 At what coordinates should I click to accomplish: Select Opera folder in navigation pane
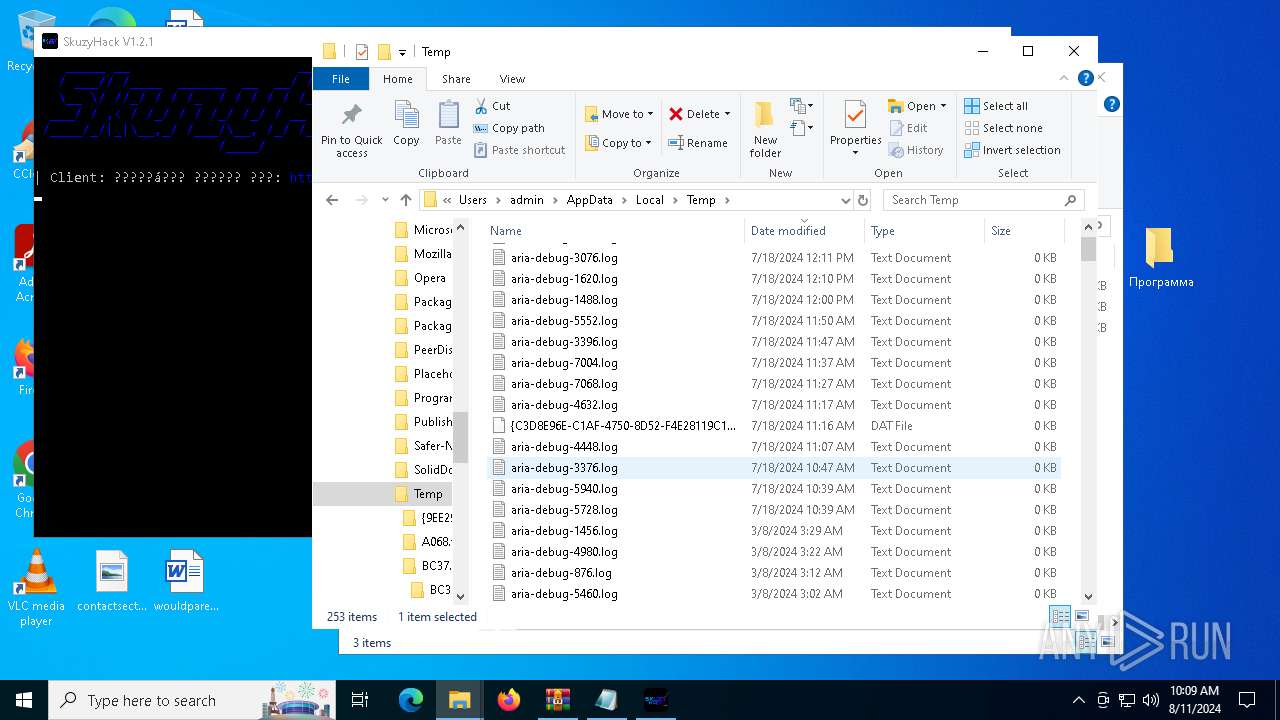point(421,278)
